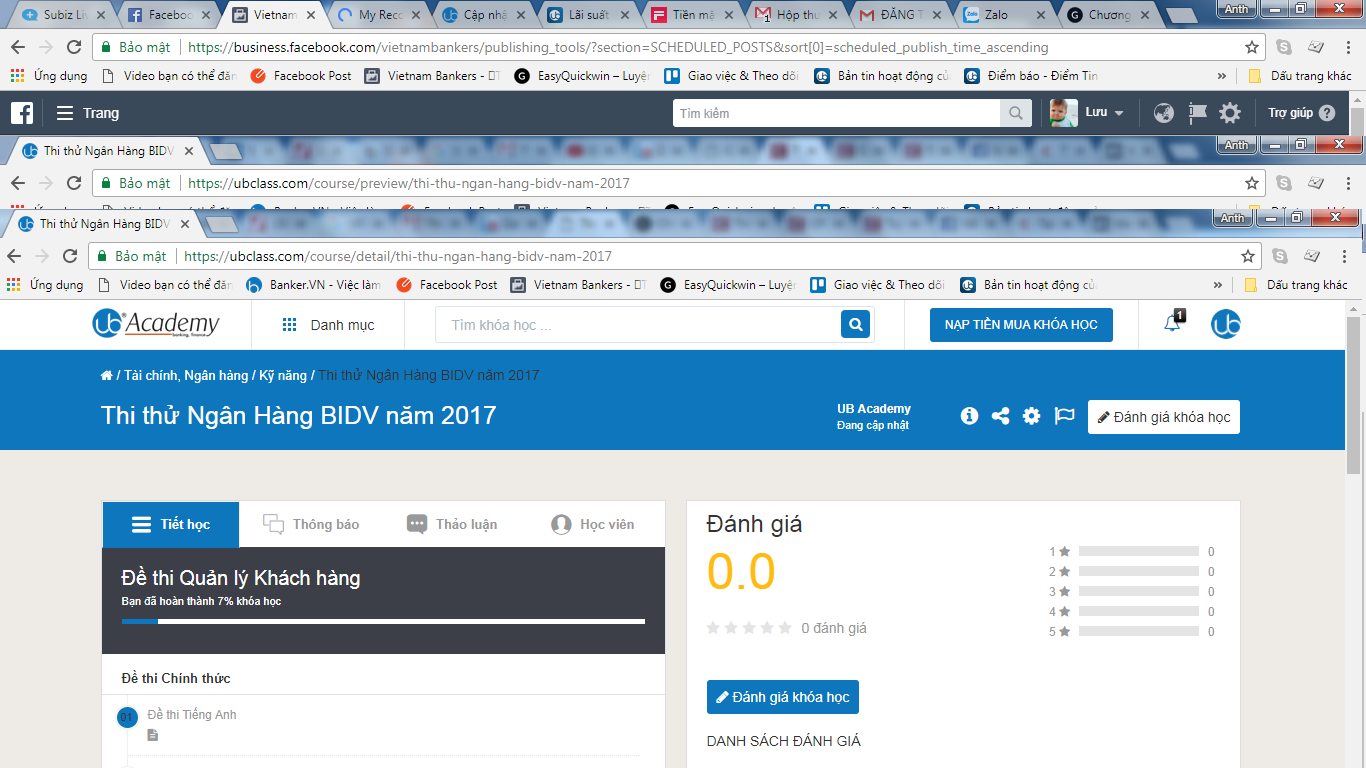Click reload in the ubclass detail window
The image size is (1366, 768).
coord(70,256)
